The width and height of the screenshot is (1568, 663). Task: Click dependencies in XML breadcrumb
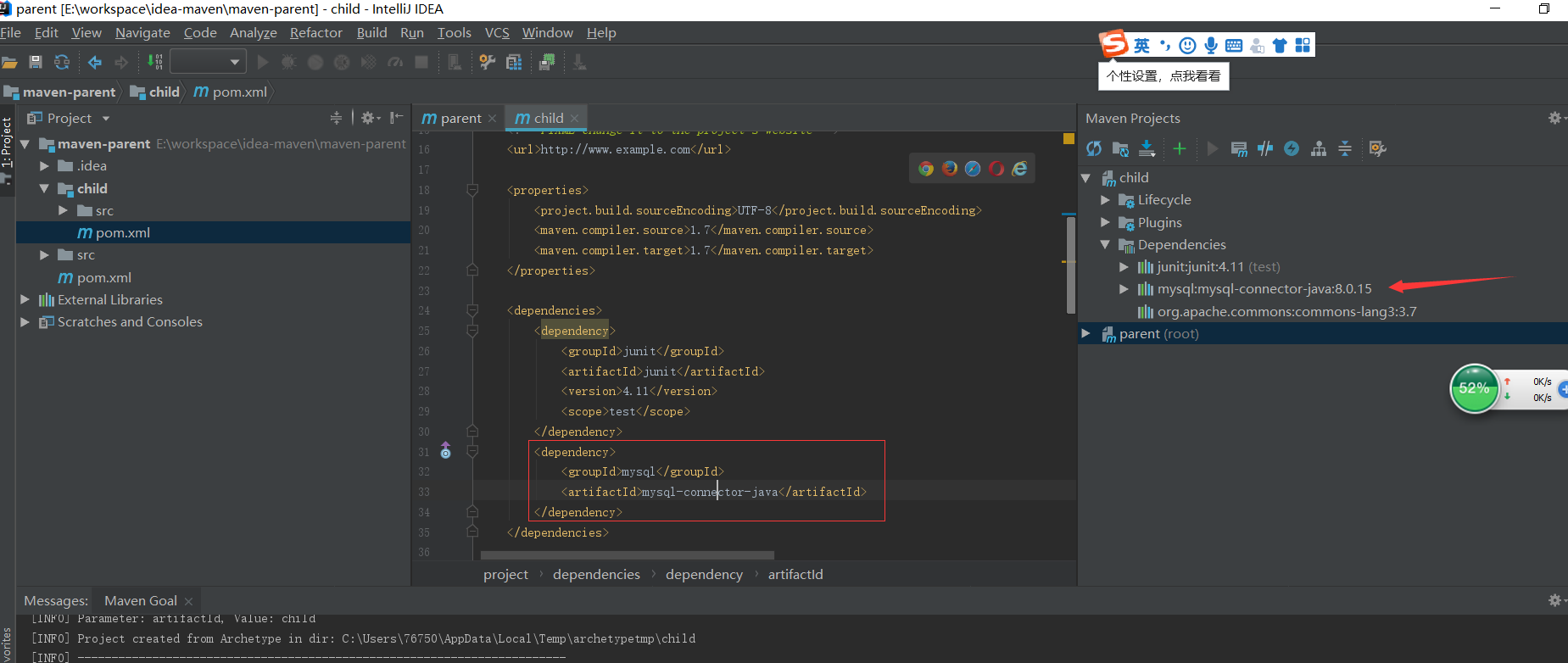pos(596,574)
